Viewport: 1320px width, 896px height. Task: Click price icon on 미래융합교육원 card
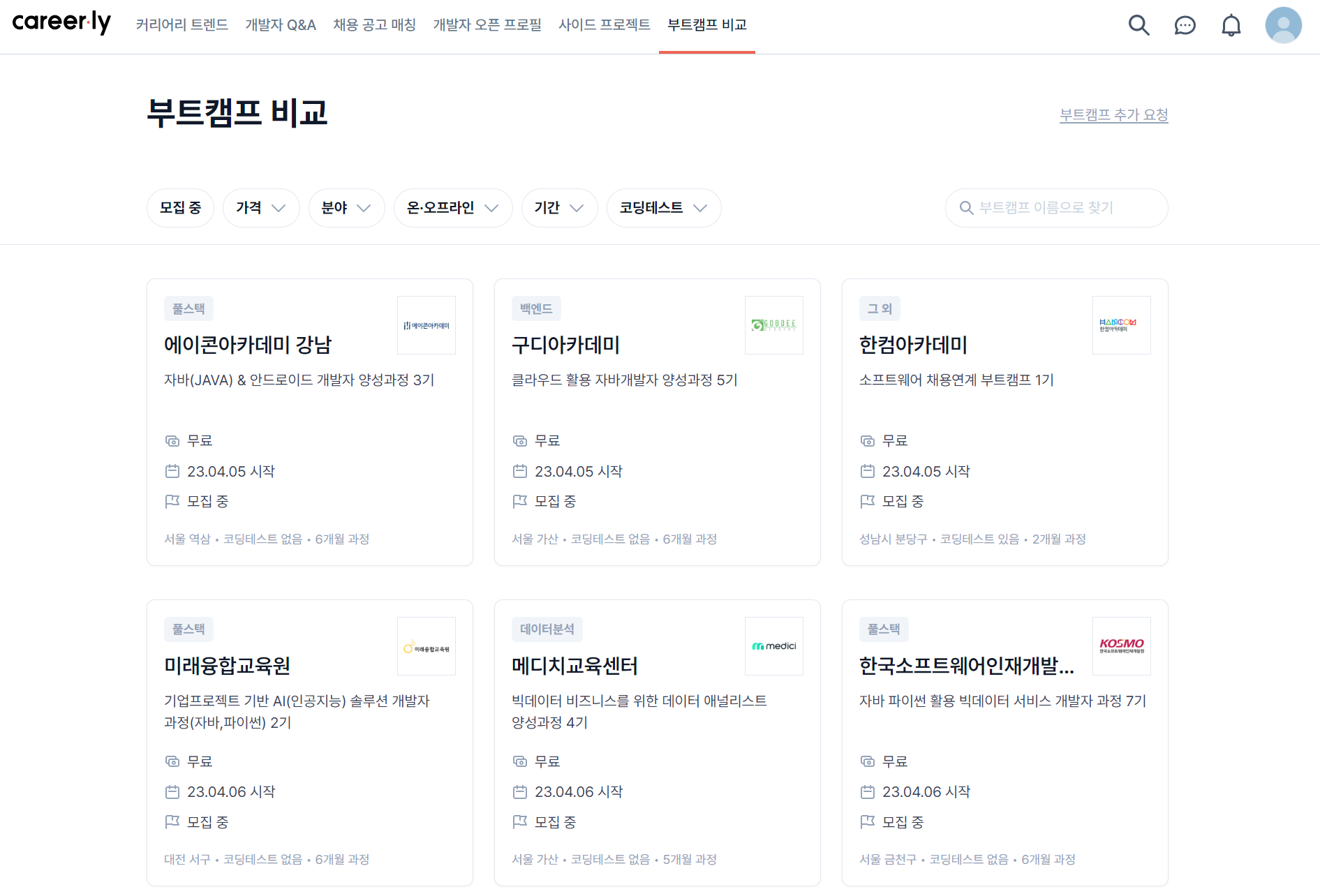pos(172,761)
